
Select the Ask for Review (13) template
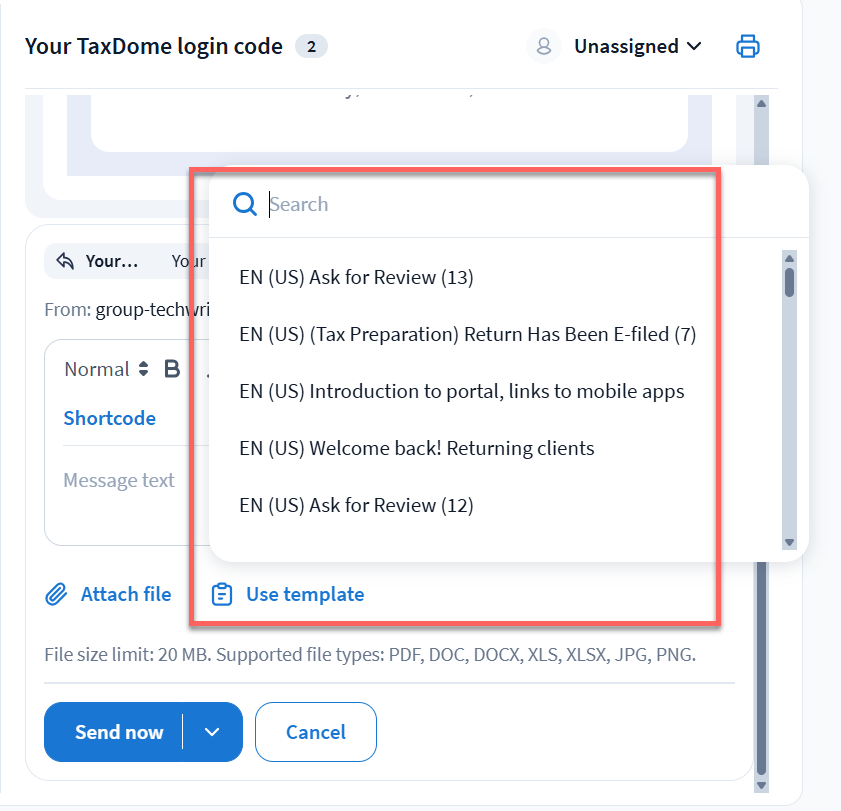[356, 277]
